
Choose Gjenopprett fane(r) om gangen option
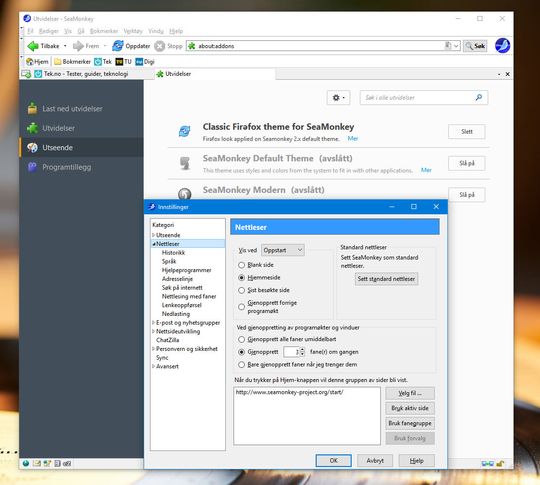click(x=241, y=352)
